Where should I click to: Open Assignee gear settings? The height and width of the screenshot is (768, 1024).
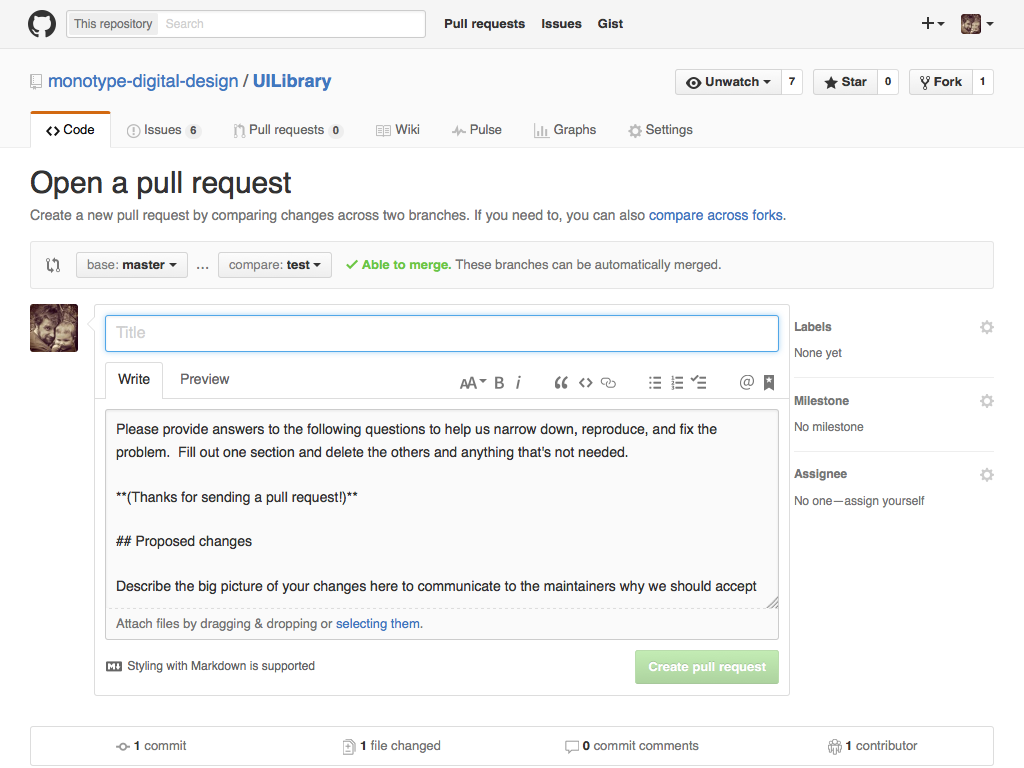click(x=987, y=474)
